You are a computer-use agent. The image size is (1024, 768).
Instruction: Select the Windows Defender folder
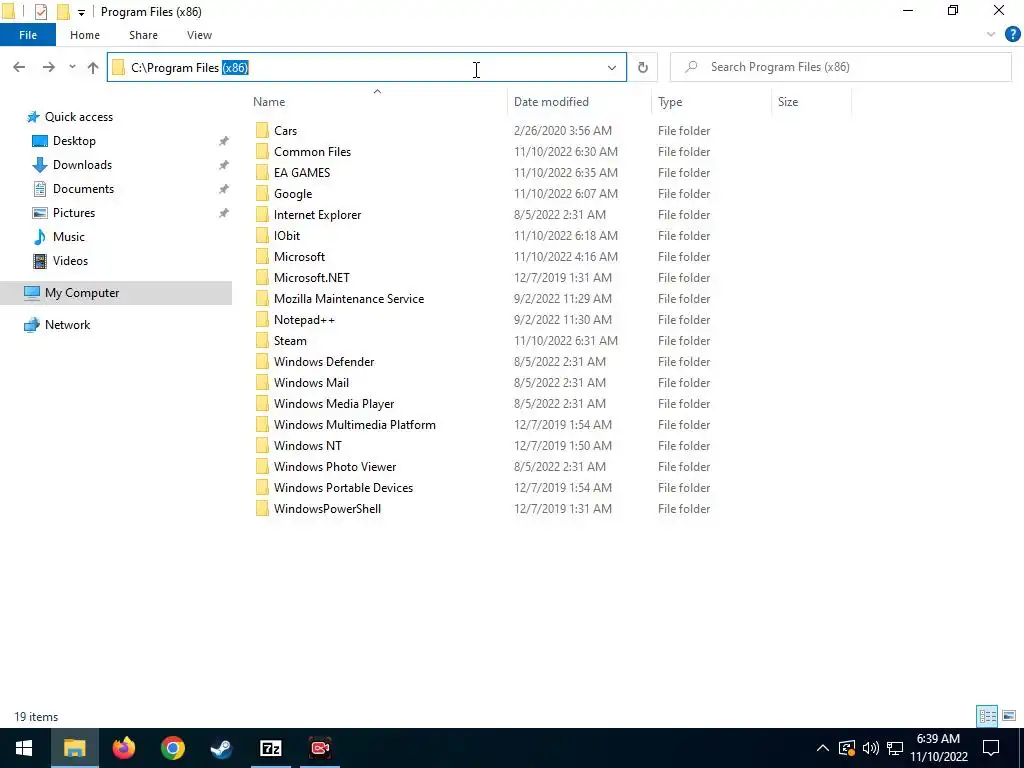(324, 362)
